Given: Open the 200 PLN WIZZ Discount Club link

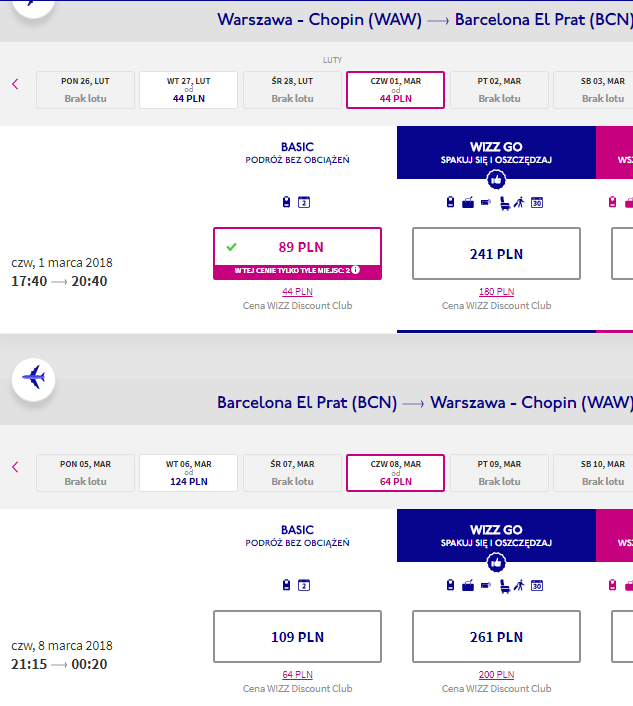Looking at the screenshot, I should [x=496, y=674].
